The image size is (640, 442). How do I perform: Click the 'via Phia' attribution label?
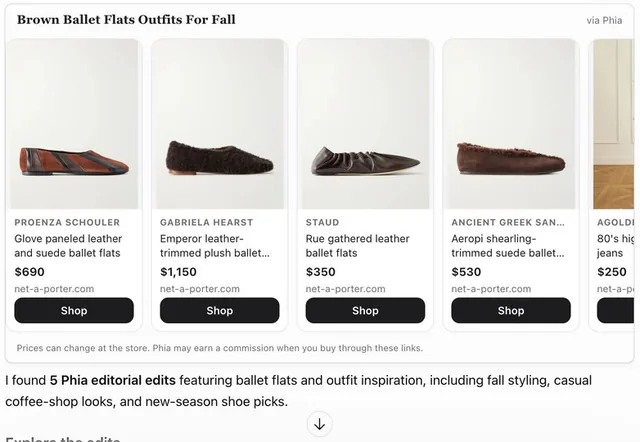[604, 20]
